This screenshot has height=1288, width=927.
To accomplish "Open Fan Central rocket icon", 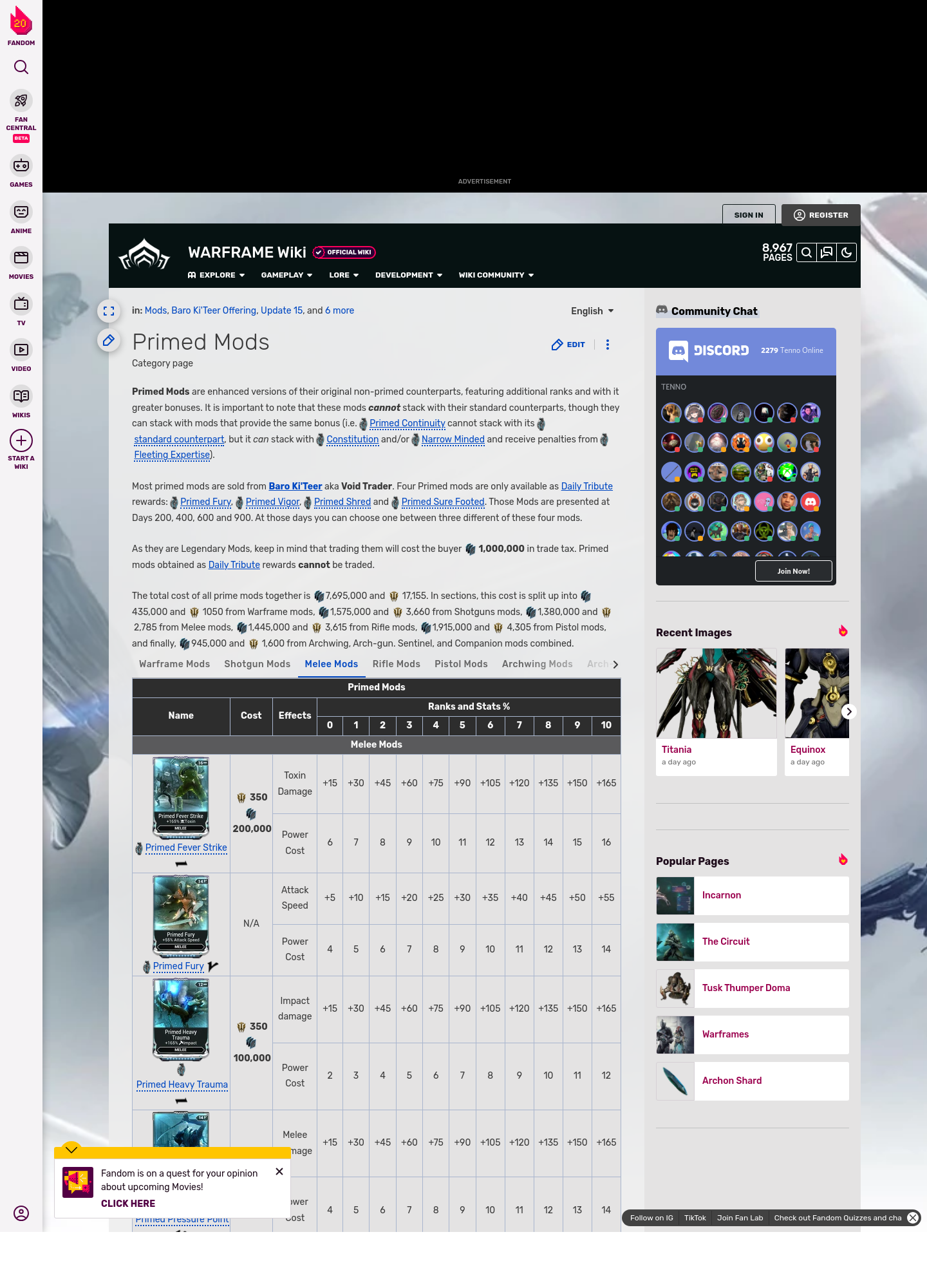I will pyautogui.click(x=21, y=100).
